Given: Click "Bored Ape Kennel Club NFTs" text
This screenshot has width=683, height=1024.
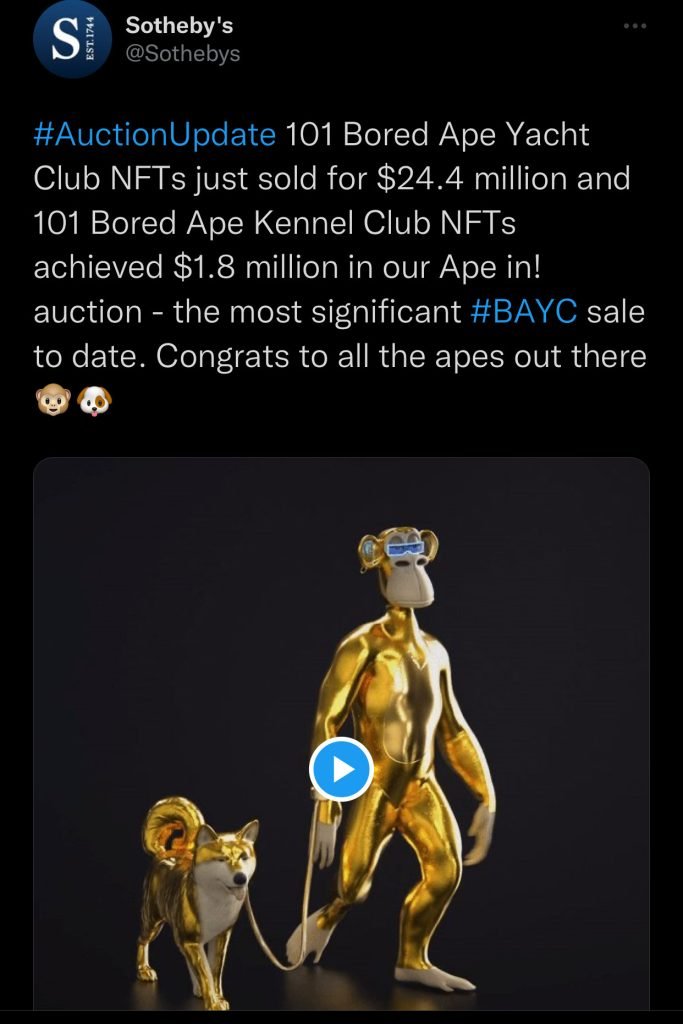Looking at the screenshot, I should [304, 223].
